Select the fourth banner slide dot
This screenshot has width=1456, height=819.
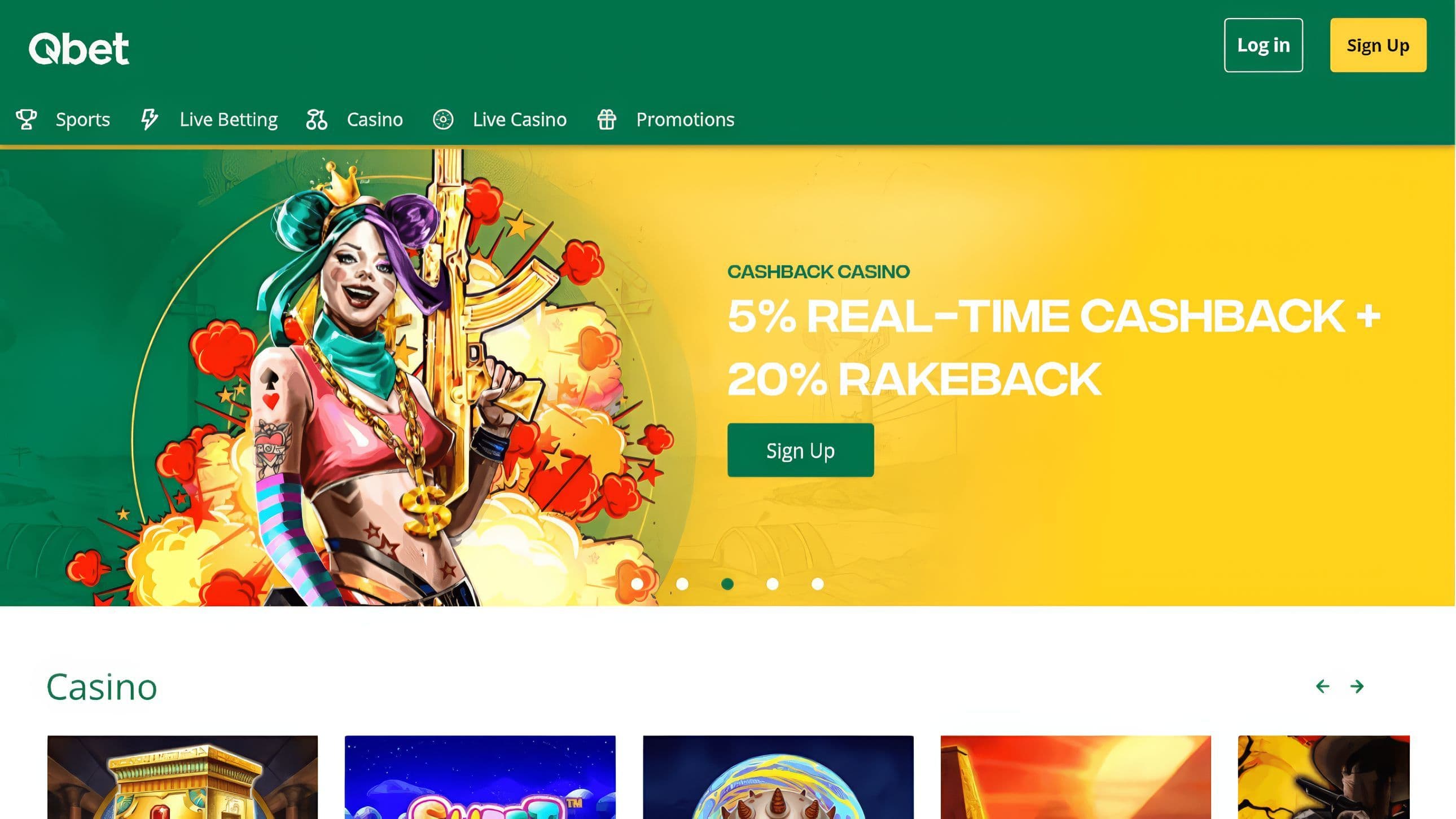[773, 584]
